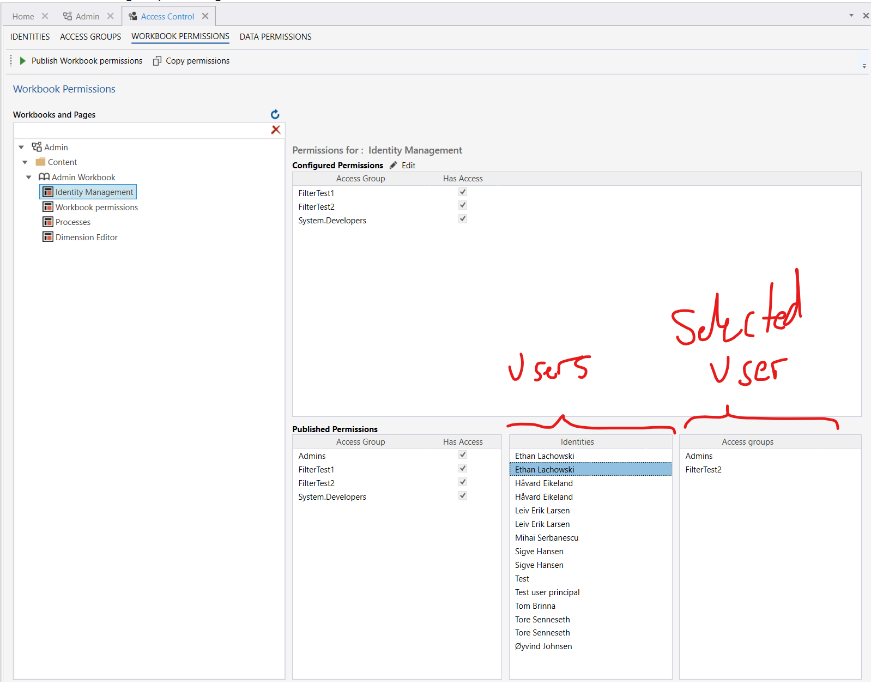Open the DATA PERMISSIONS tab
This screenshot has width=875, height=682.
click(x=275, y=37)
